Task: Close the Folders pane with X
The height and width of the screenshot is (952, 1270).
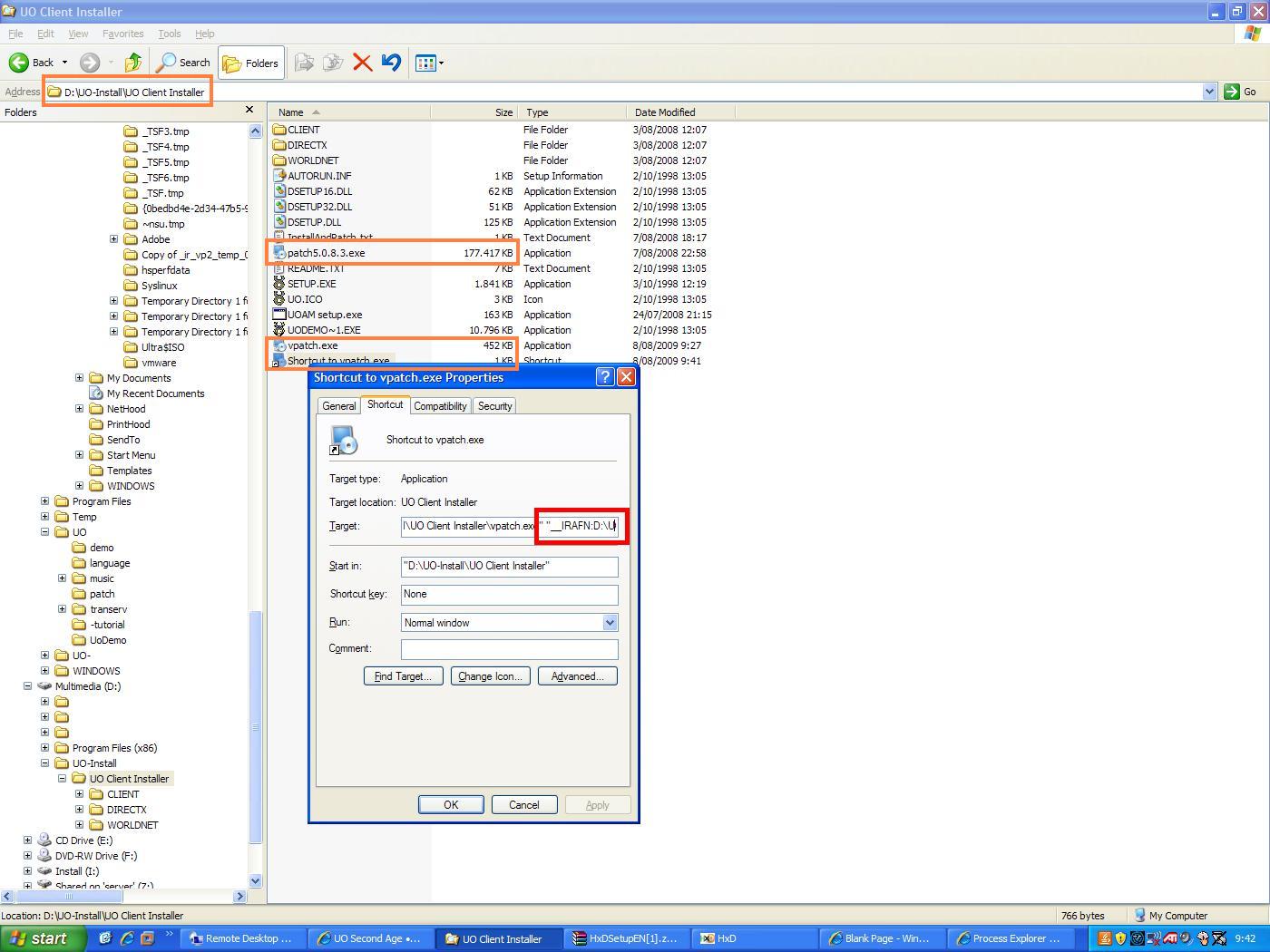Action: click(x=249, y=111)
